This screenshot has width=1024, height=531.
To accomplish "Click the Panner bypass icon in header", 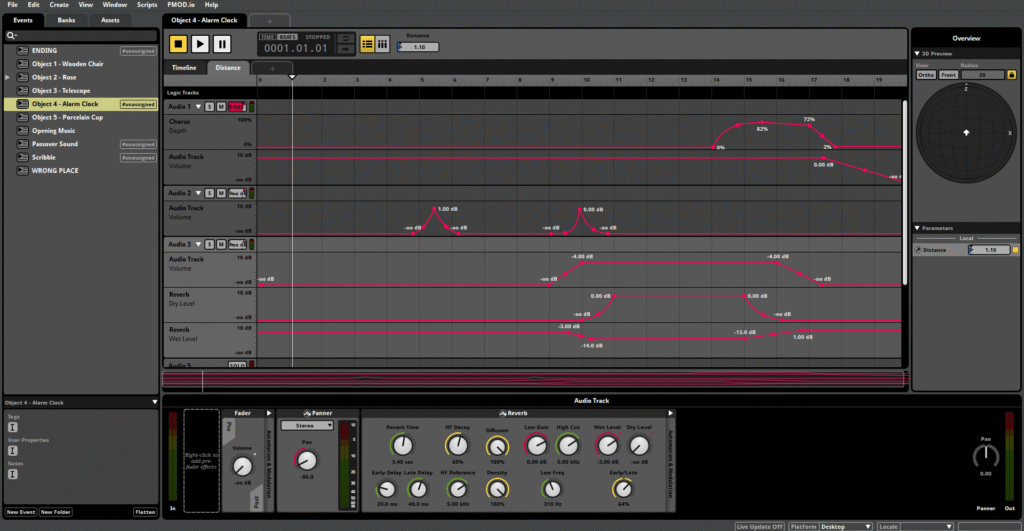I will pyautogui.click(x=307, y=413).
